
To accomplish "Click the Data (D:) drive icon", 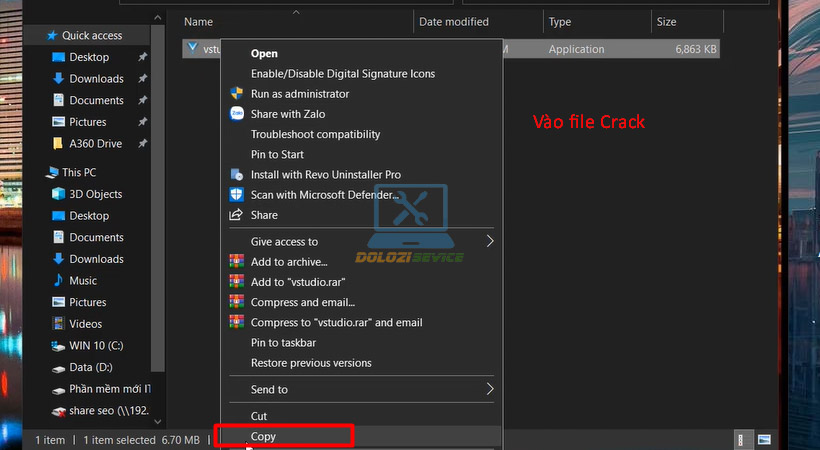I will (58, 368).
